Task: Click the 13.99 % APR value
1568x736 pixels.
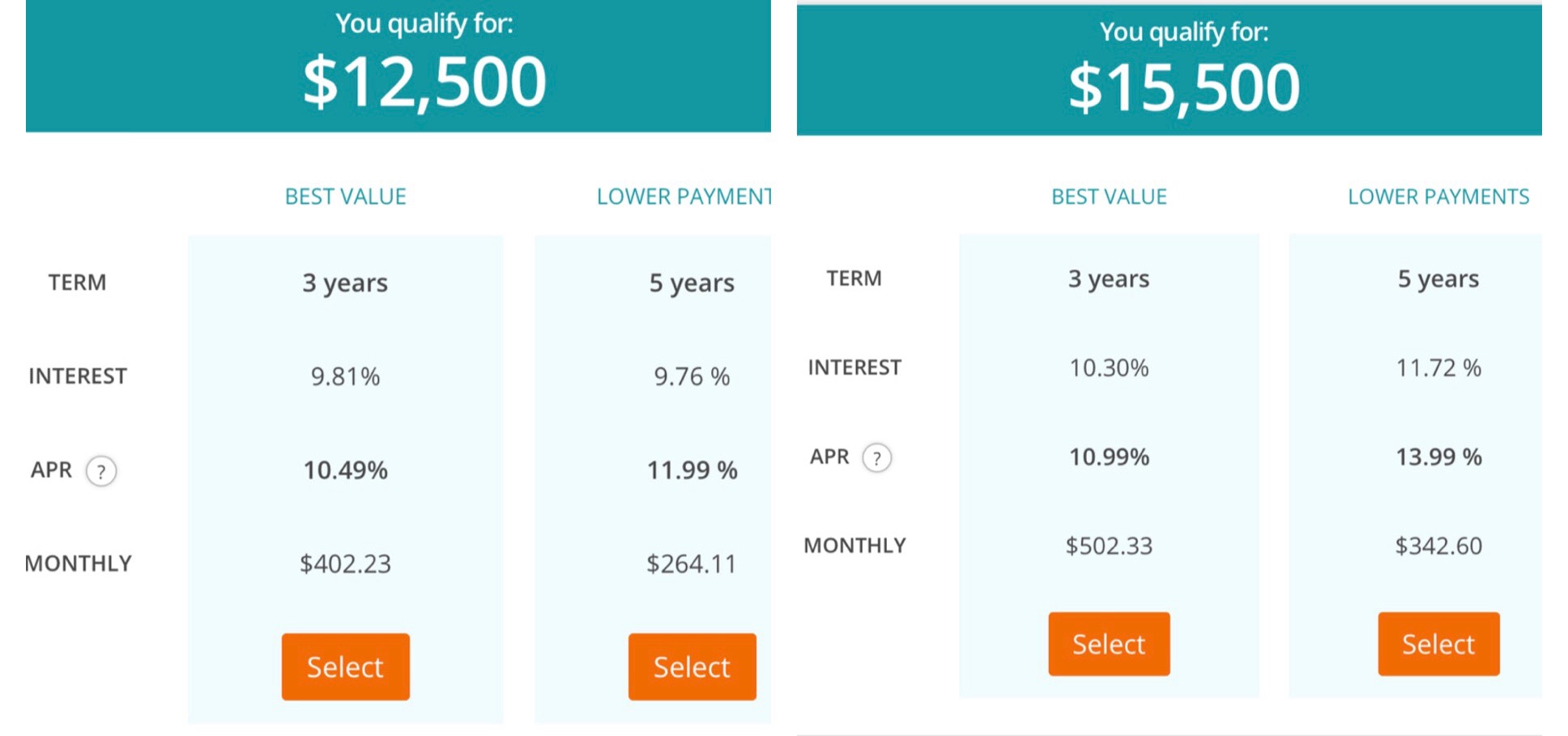Action: [x=1438, y=457]
